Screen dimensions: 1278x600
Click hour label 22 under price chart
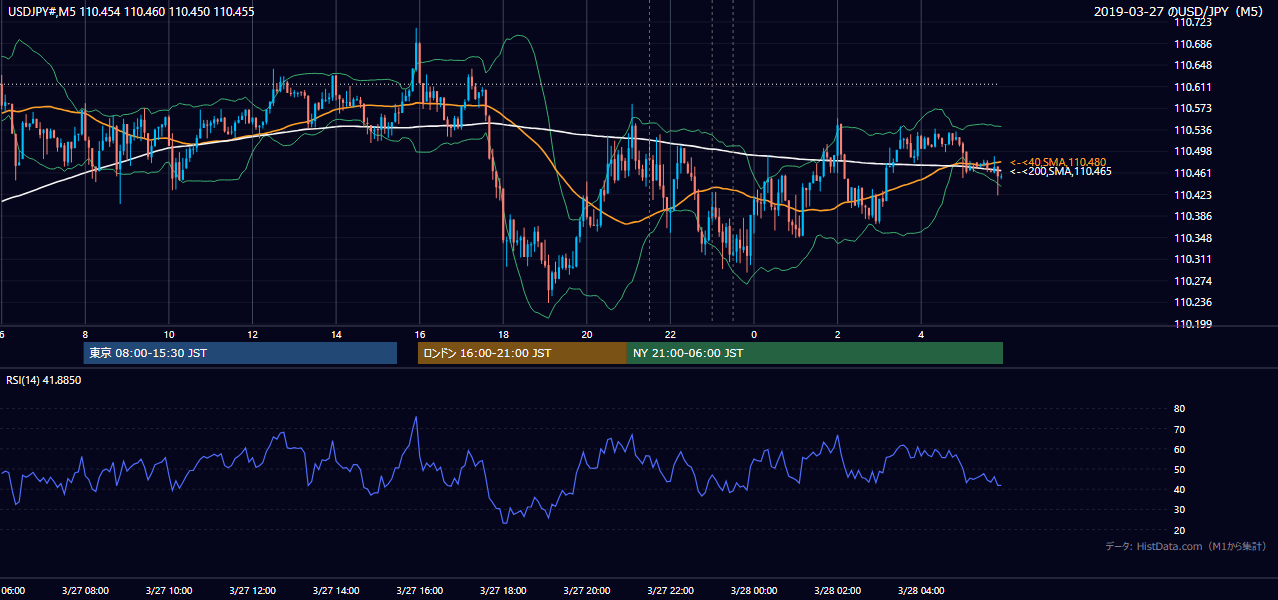pyautogui.click(x=671, y=334)
